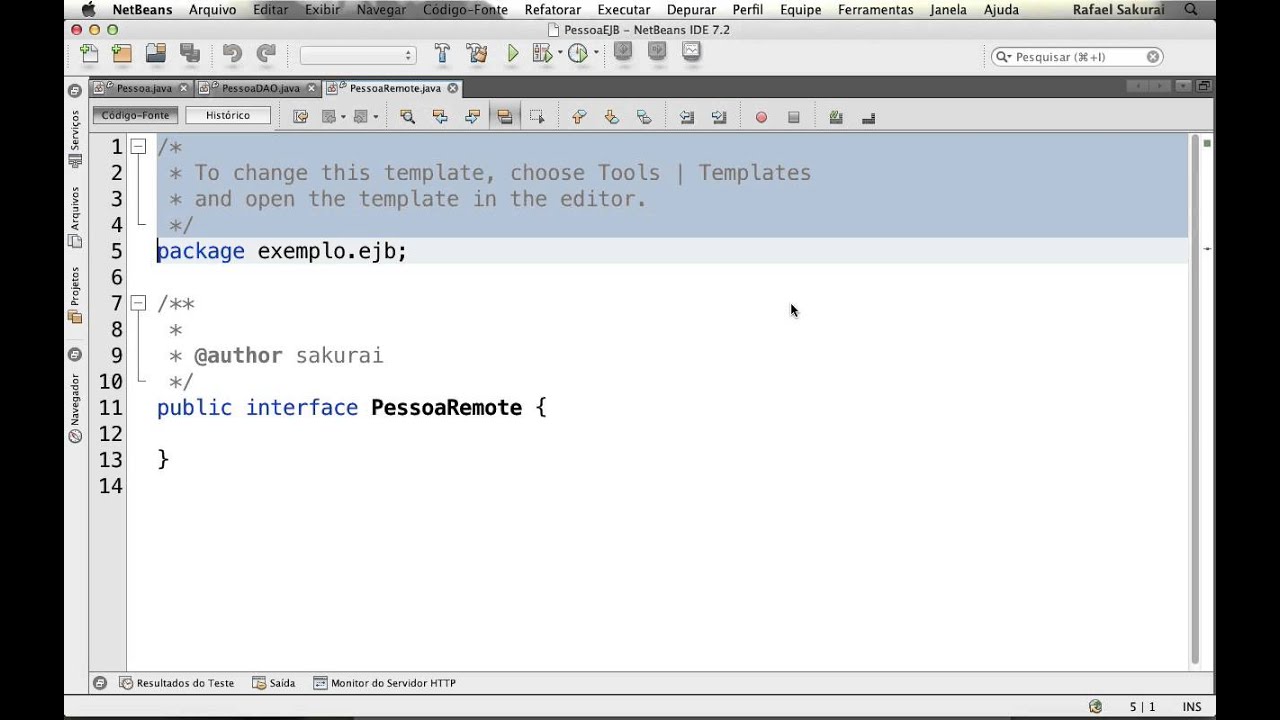The image size is (1280, 720).
Task: Click the Save All icon
Action: (x=188, y=54)
